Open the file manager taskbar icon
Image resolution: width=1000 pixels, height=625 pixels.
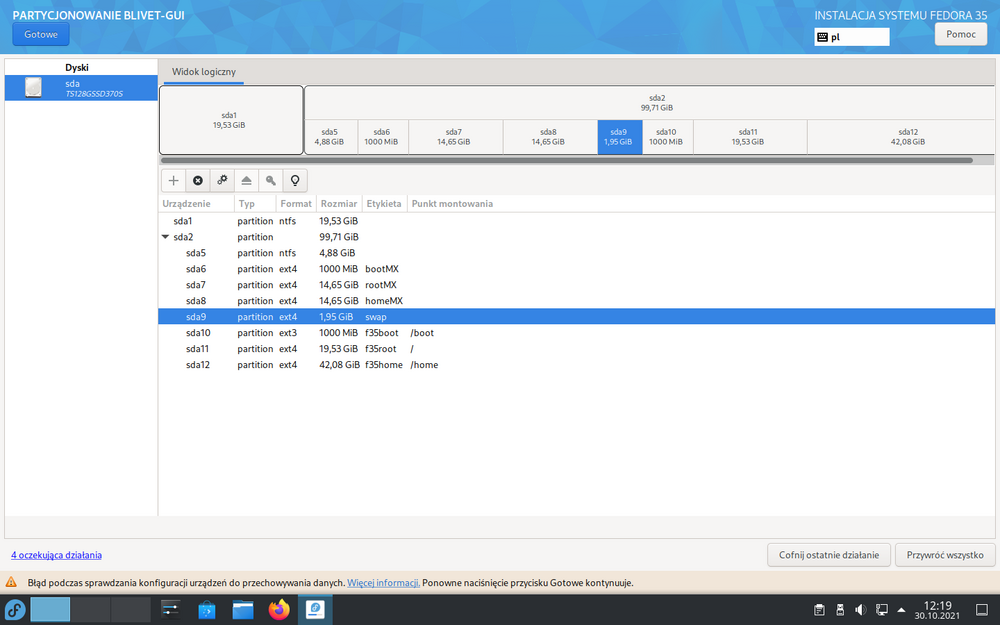243,610
